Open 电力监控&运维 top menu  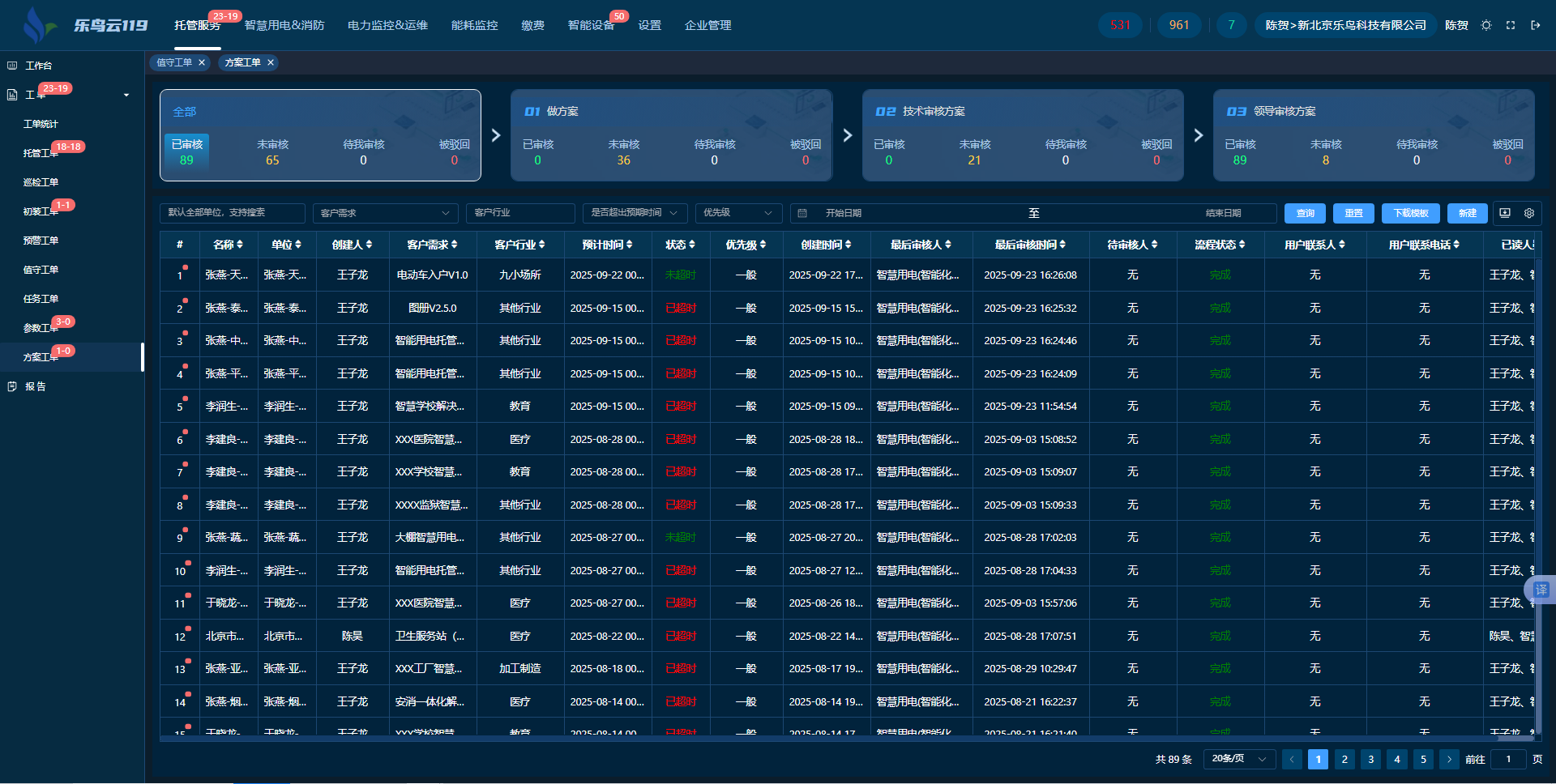387,25
